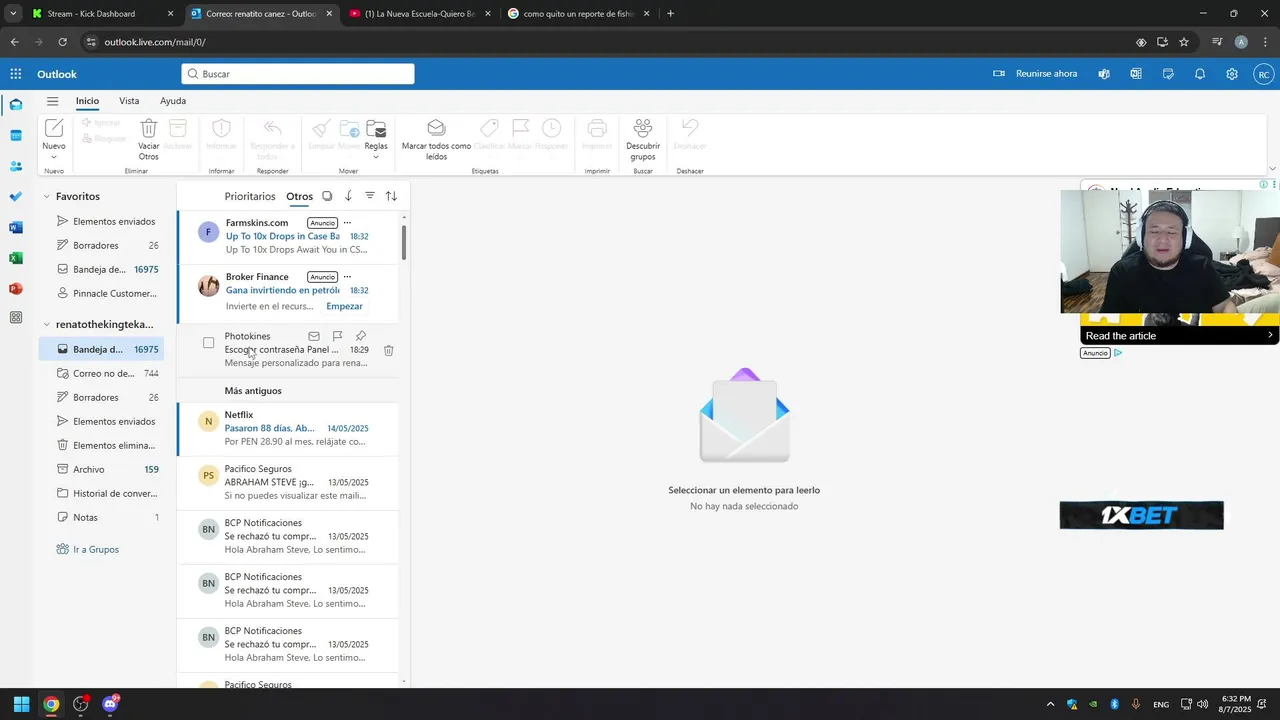The width and height of the screenshot is (1280, 720).
Task: Launch PowerPoint from the sidebar
Action: click(x=16, y=288)
